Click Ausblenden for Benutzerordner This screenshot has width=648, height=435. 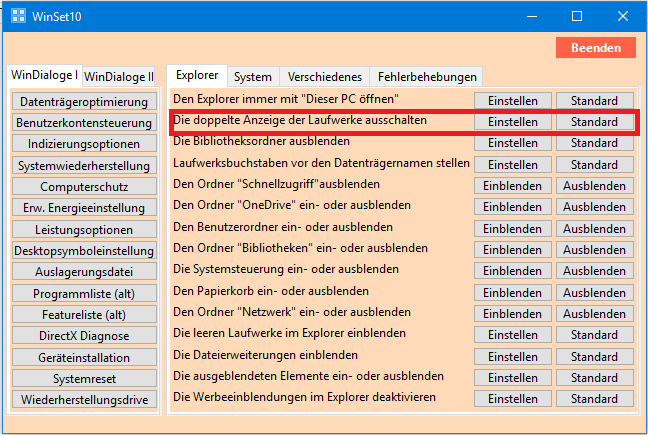[594, 229]
